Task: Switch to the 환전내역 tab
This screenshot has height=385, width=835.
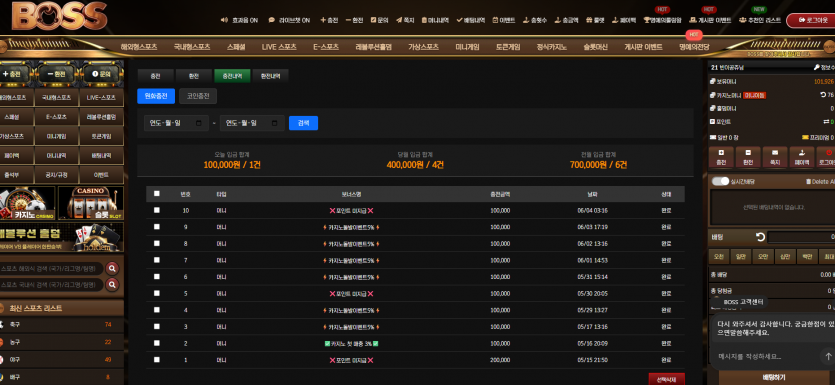Action: click(271, 76)
